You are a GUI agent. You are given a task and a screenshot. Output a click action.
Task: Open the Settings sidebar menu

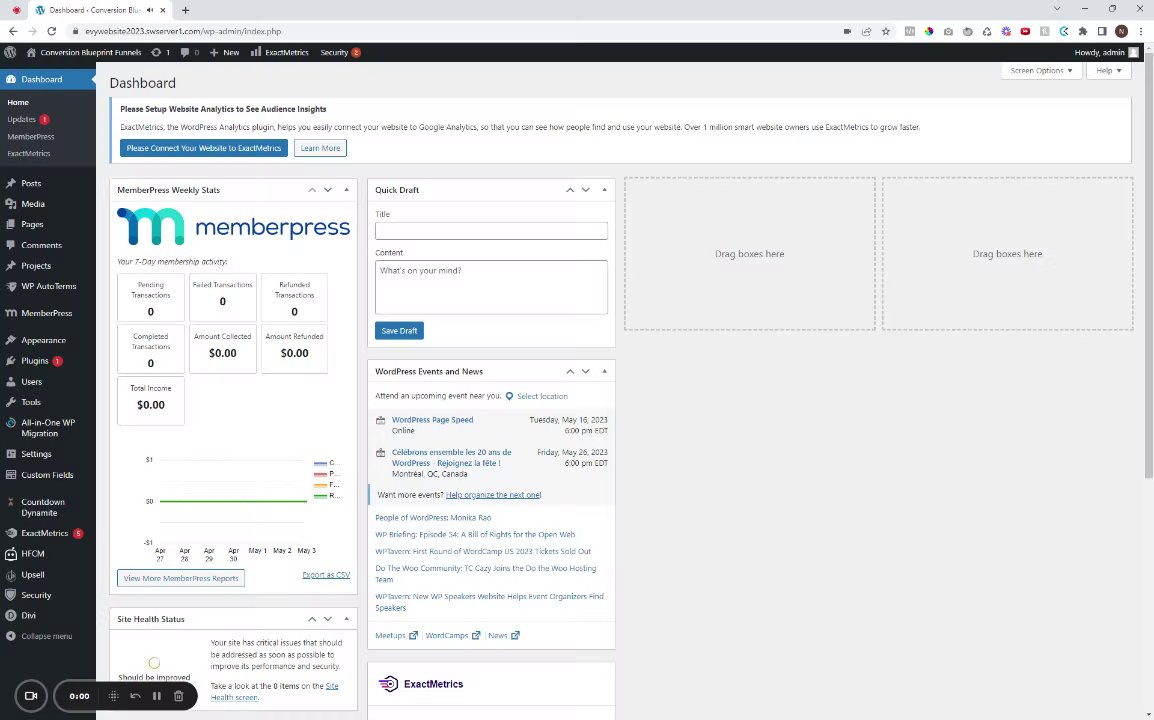pos(36,454)
